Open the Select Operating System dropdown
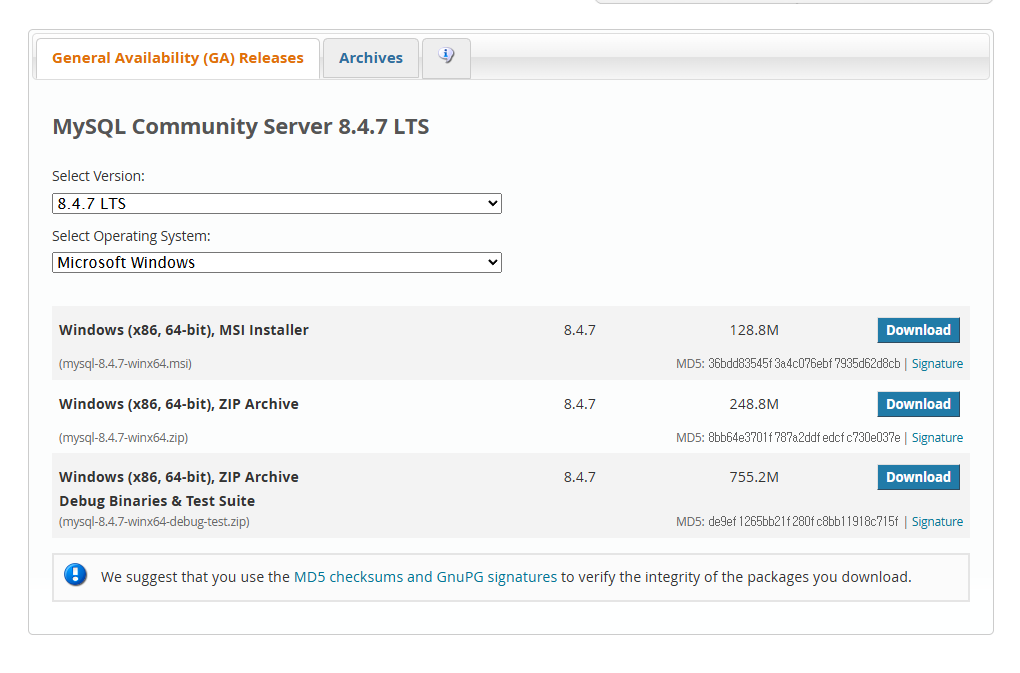Screen dimensions: 1020x673 pyautogui.click(x=276, y=263)
